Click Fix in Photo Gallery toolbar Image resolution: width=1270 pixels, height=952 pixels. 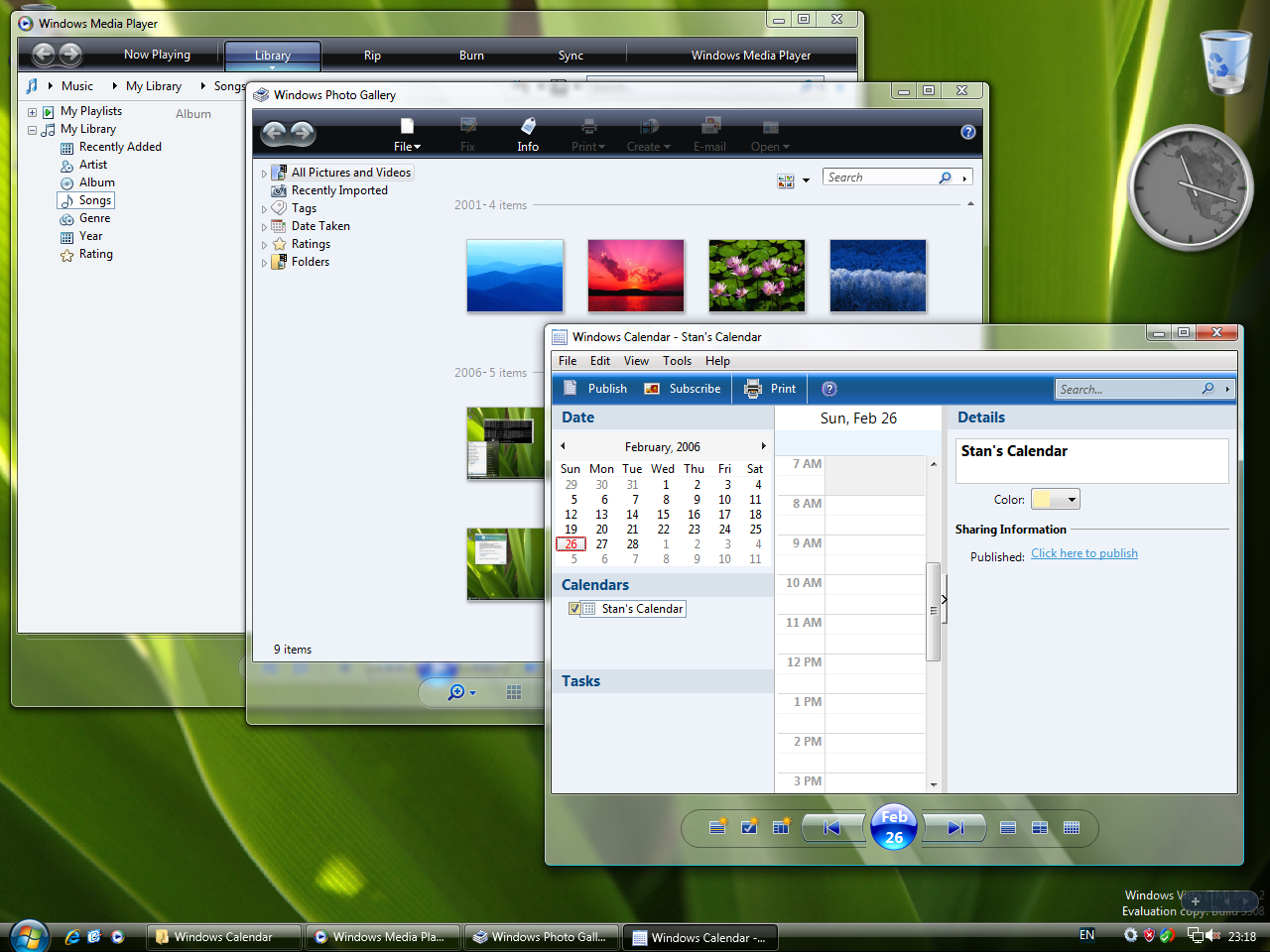pyautogui.click(x=468, y=135)
